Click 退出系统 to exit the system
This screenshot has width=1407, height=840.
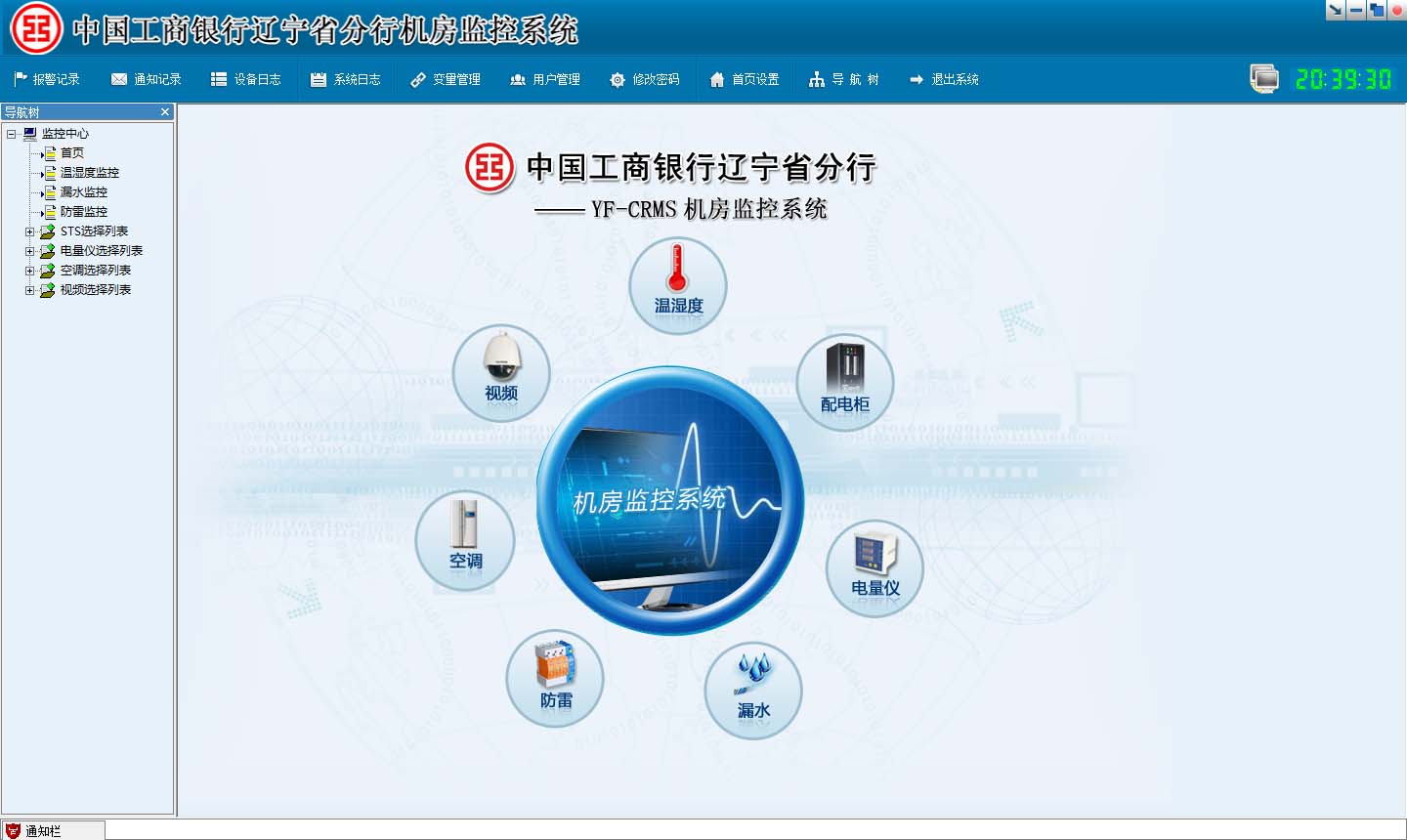(944, 79)
